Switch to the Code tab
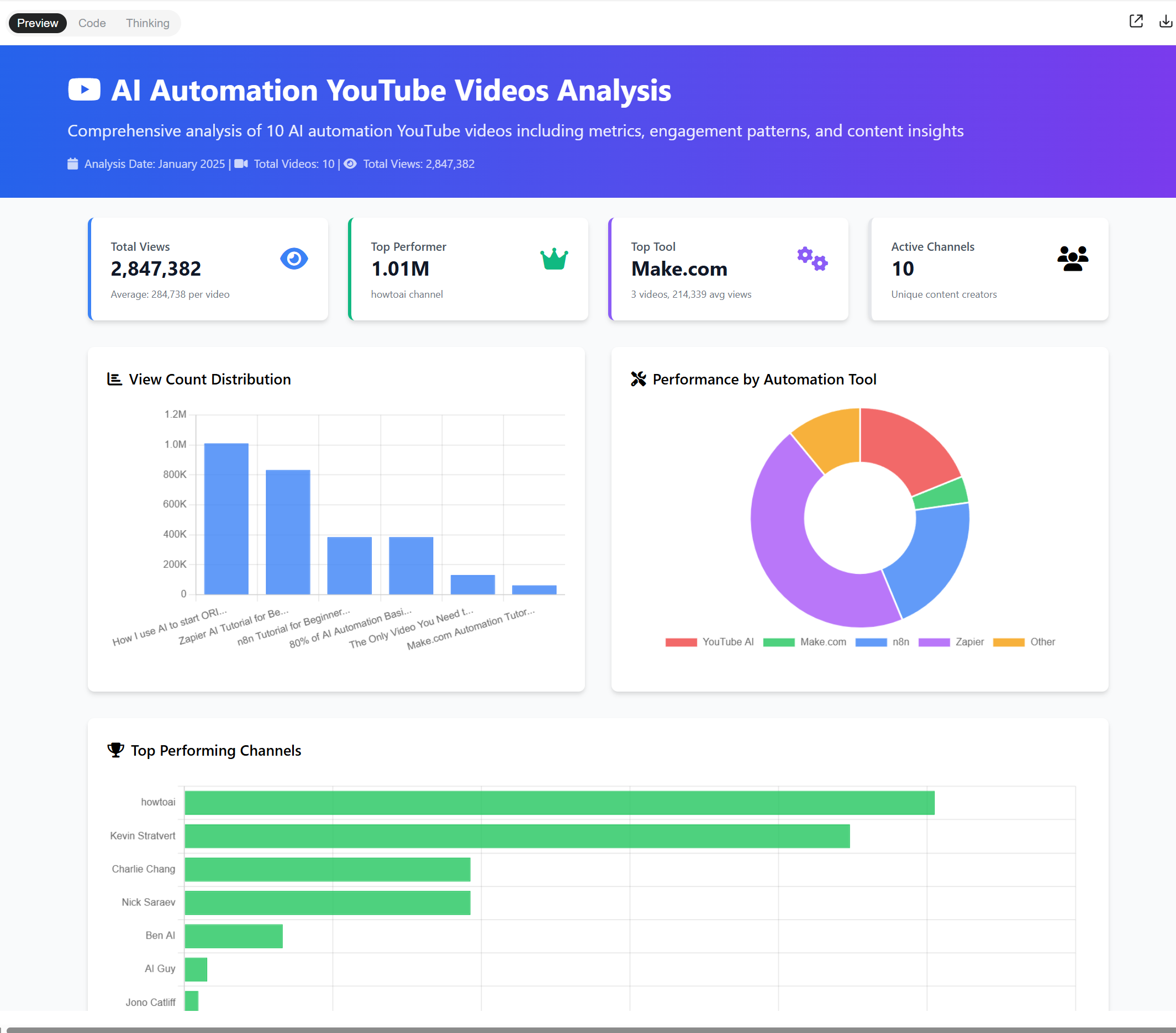 [92, 23]
